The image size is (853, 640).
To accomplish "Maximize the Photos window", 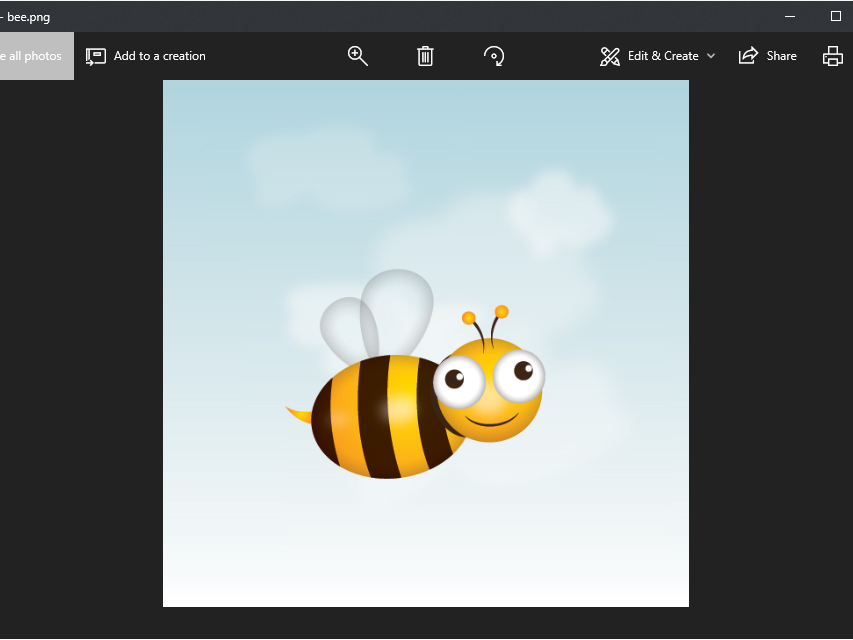I will coord(836,16).
